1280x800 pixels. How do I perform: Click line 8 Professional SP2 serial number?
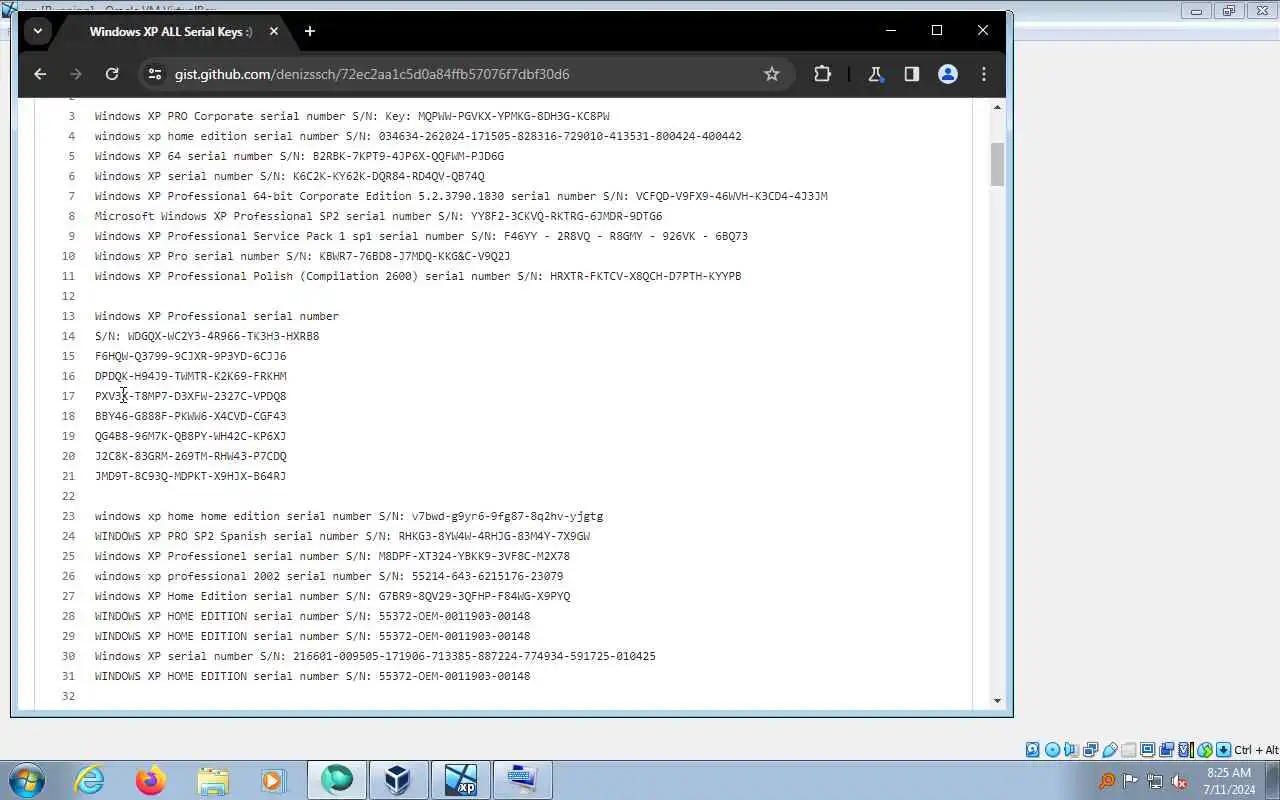click(x=378, y=216)
